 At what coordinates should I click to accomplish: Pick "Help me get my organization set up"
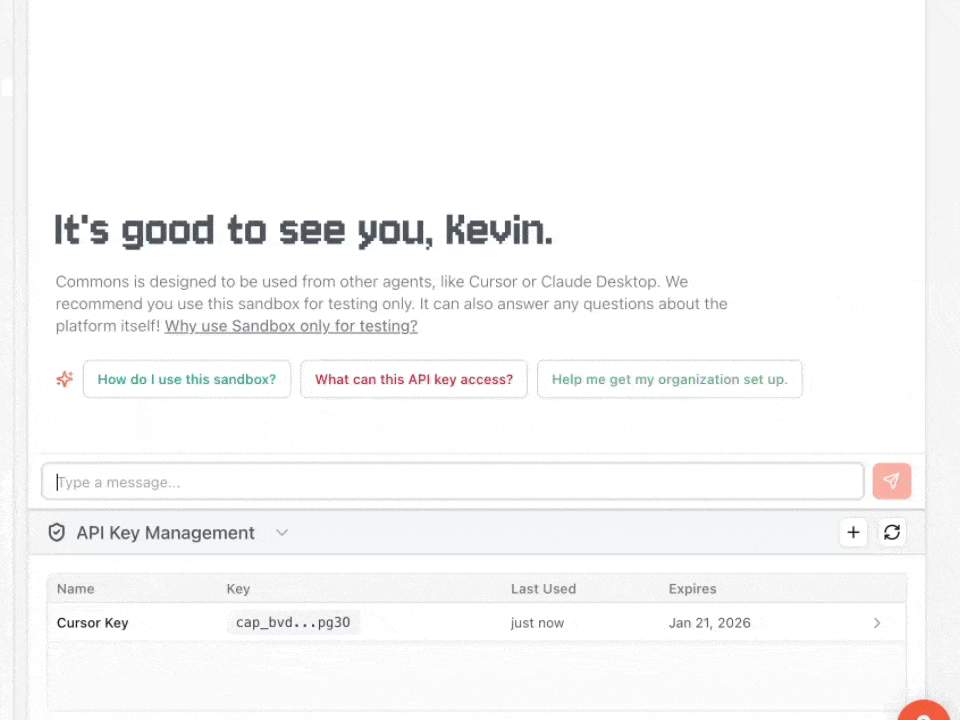669,379
